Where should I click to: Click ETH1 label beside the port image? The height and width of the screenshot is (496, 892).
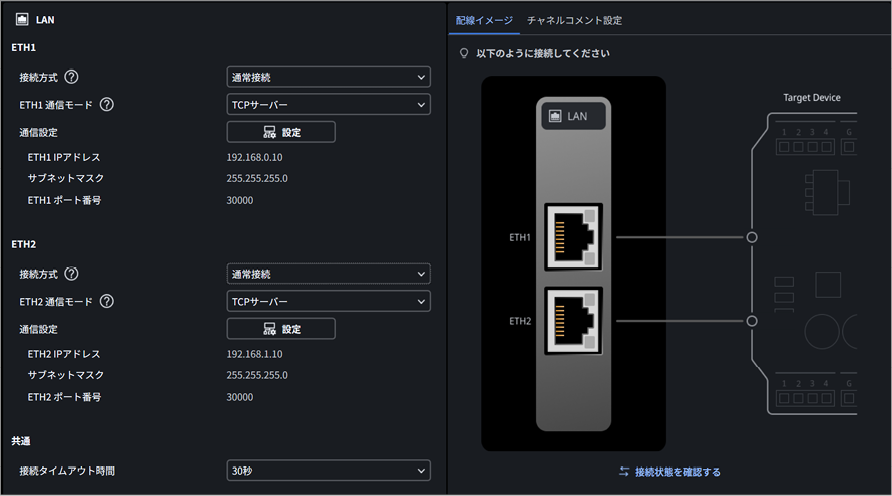point(520,237)
